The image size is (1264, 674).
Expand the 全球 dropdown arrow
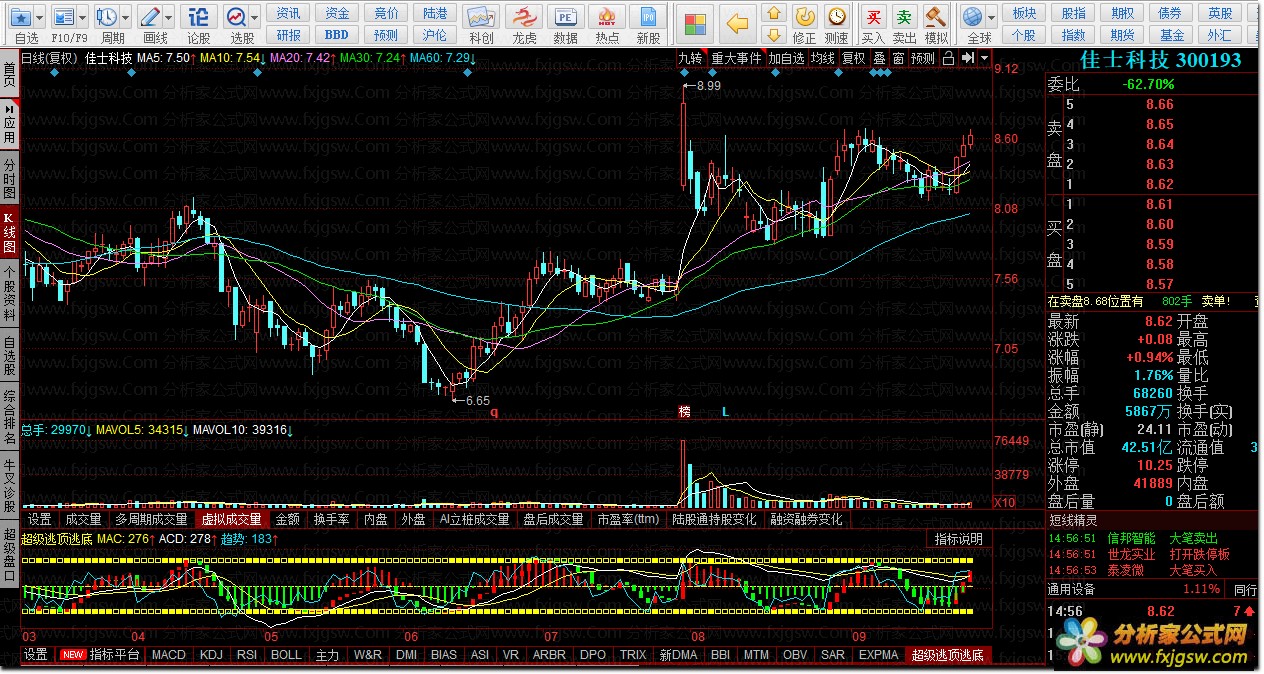[x=991, y=17]
